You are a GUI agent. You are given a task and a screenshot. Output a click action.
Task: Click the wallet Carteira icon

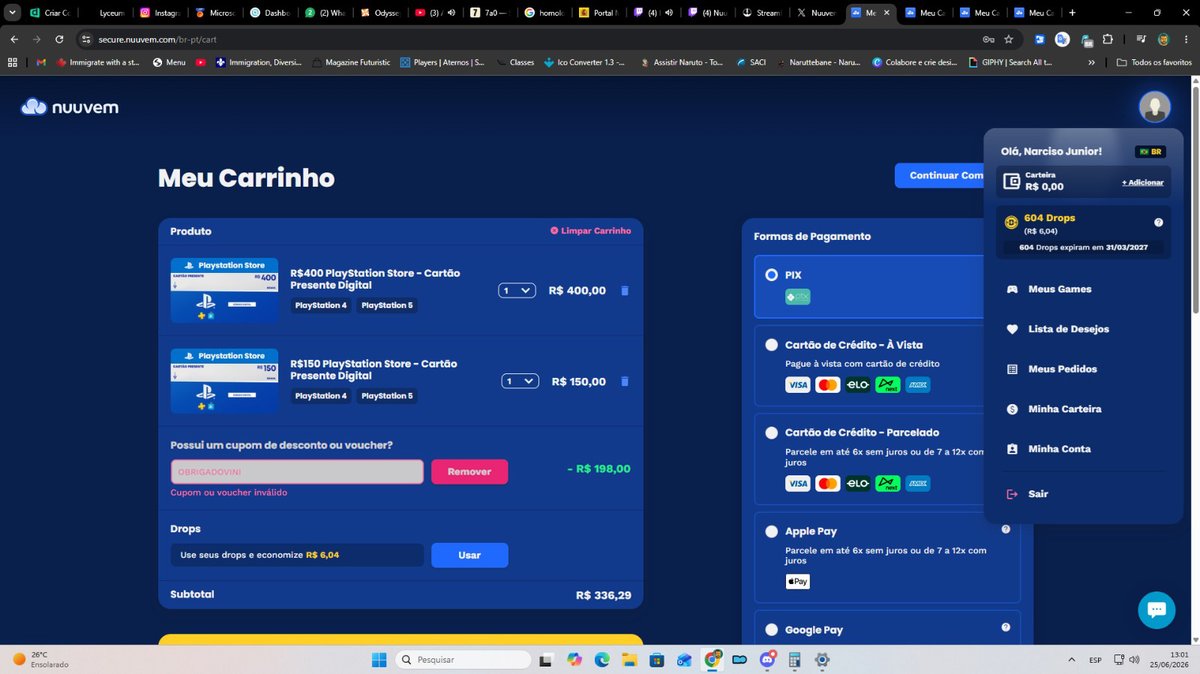coord(1011,181)
